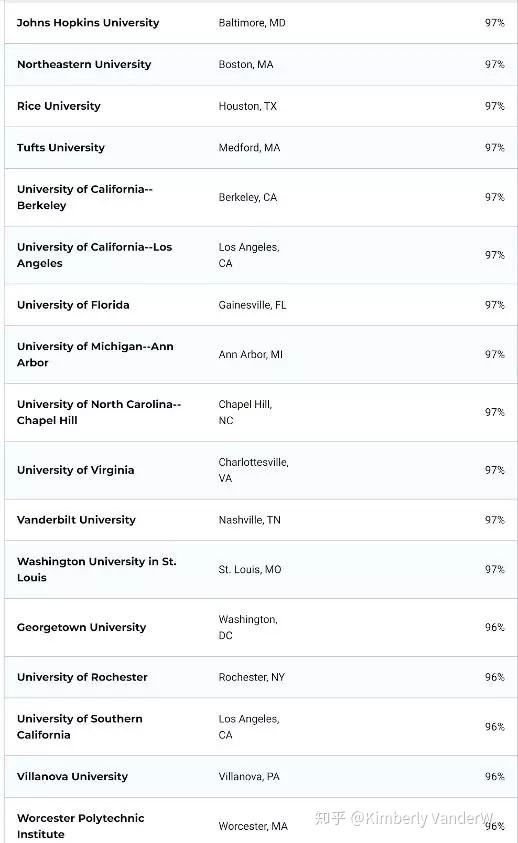Open the Rice University row
518x843 pixels.
[x=59, y=106]
